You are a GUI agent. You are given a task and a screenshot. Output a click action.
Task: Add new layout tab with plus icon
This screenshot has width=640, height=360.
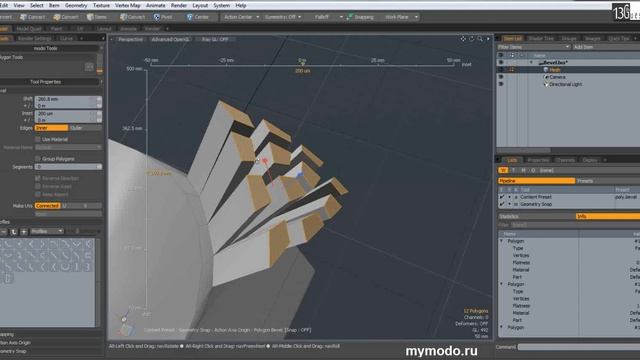(x=167, y=29)
